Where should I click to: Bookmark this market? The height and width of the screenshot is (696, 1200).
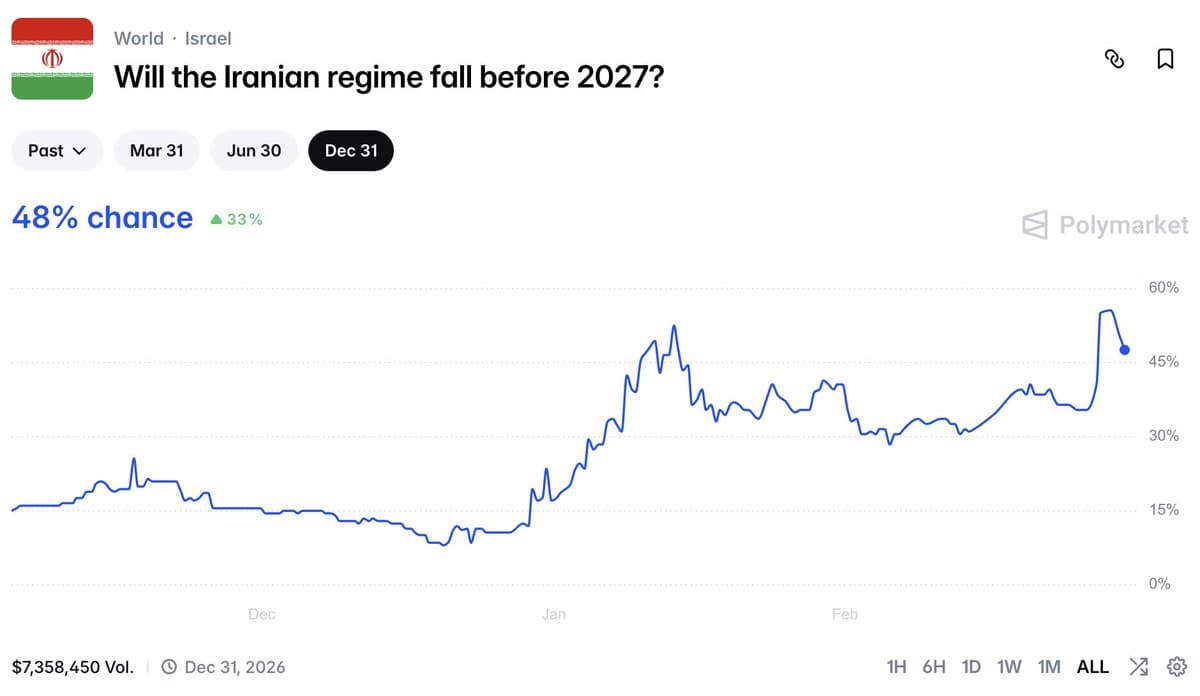click(1164, 60)
